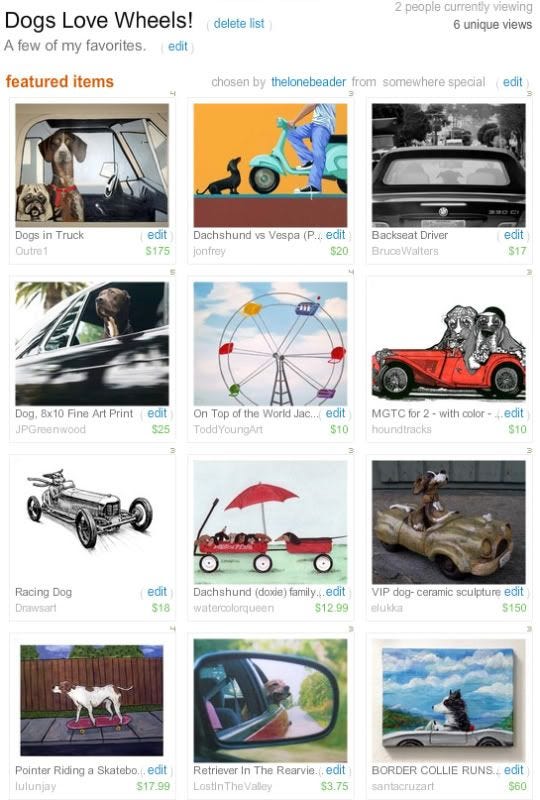Open the Dachshund family wagon painting

270,522
